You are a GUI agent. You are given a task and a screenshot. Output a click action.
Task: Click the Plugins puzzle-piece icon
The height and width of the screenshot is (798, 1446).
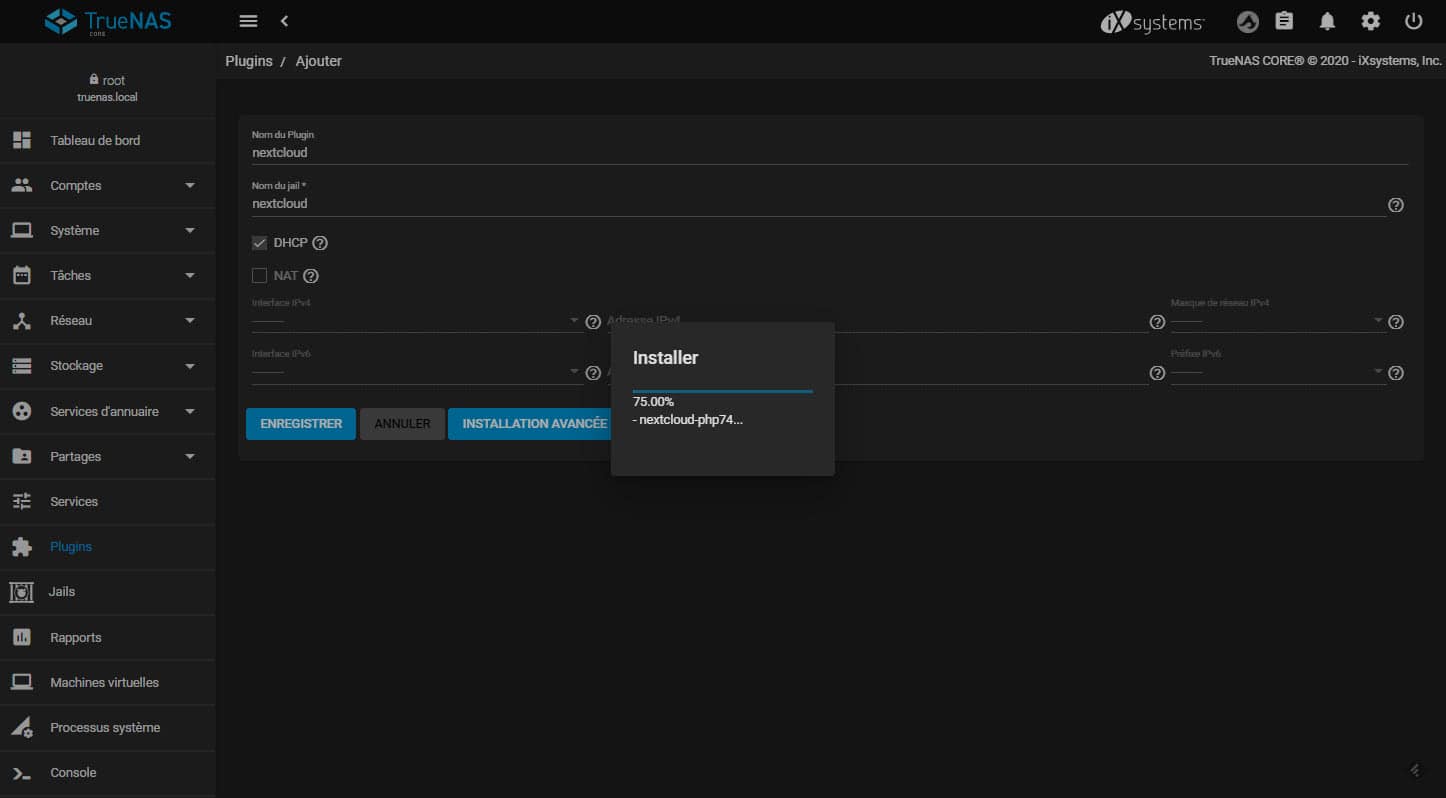click(22, 547)
